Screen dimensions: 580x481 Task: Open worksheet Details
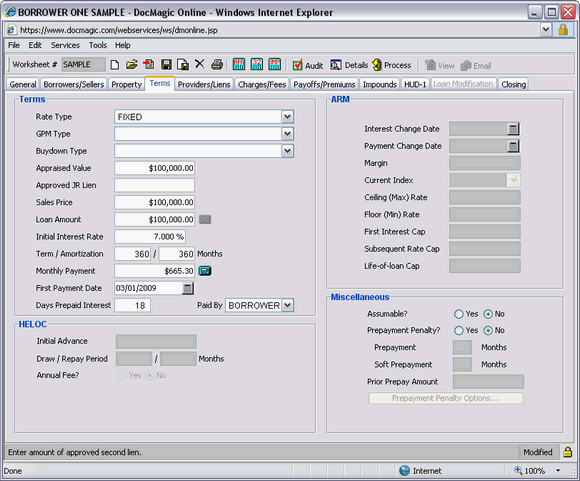(349, 65)
